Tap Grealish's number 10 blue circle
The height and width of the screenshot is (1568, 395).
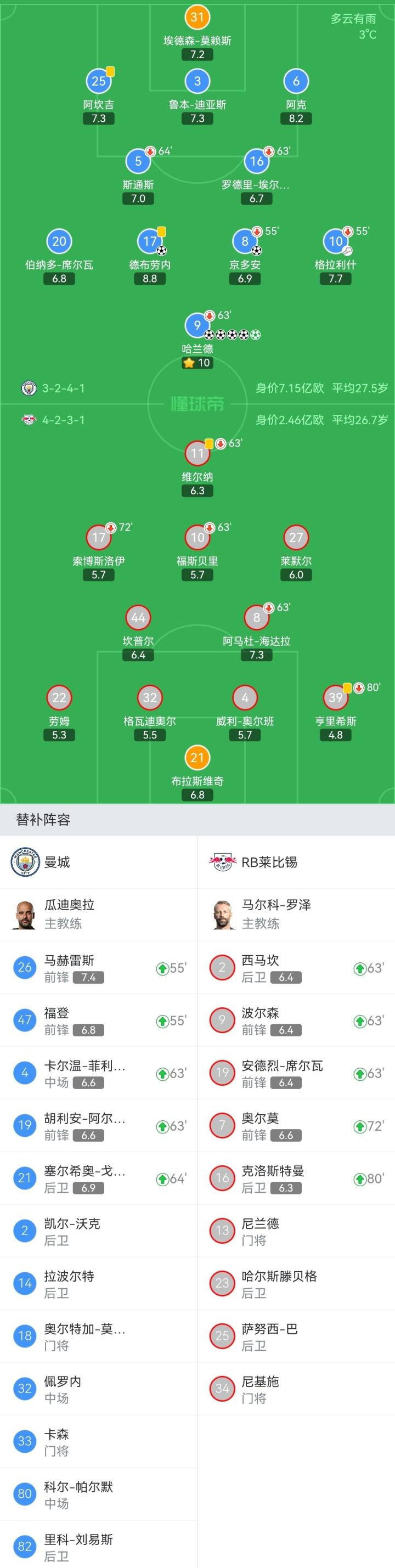(x=335, y=241)
